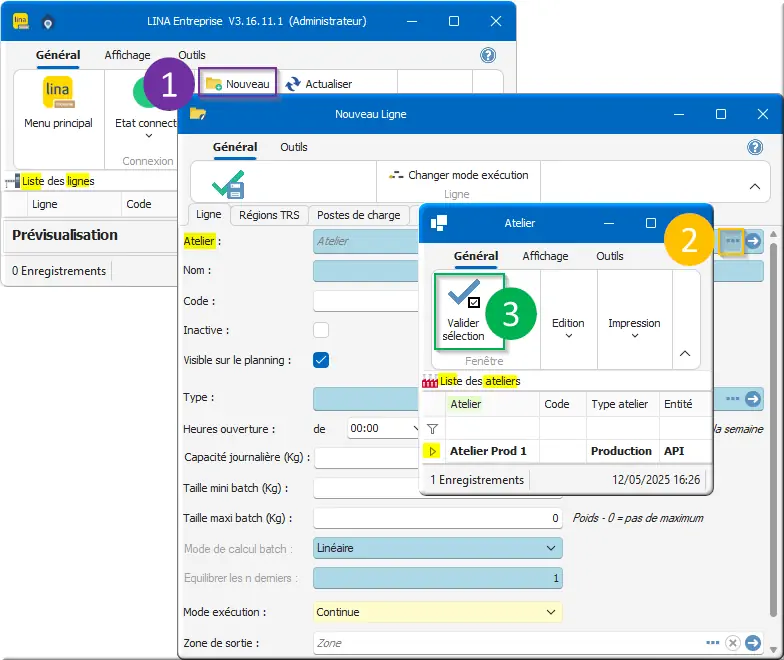
Task: Switch to the Régions TRS tab
Action: [x=270, y=215]
